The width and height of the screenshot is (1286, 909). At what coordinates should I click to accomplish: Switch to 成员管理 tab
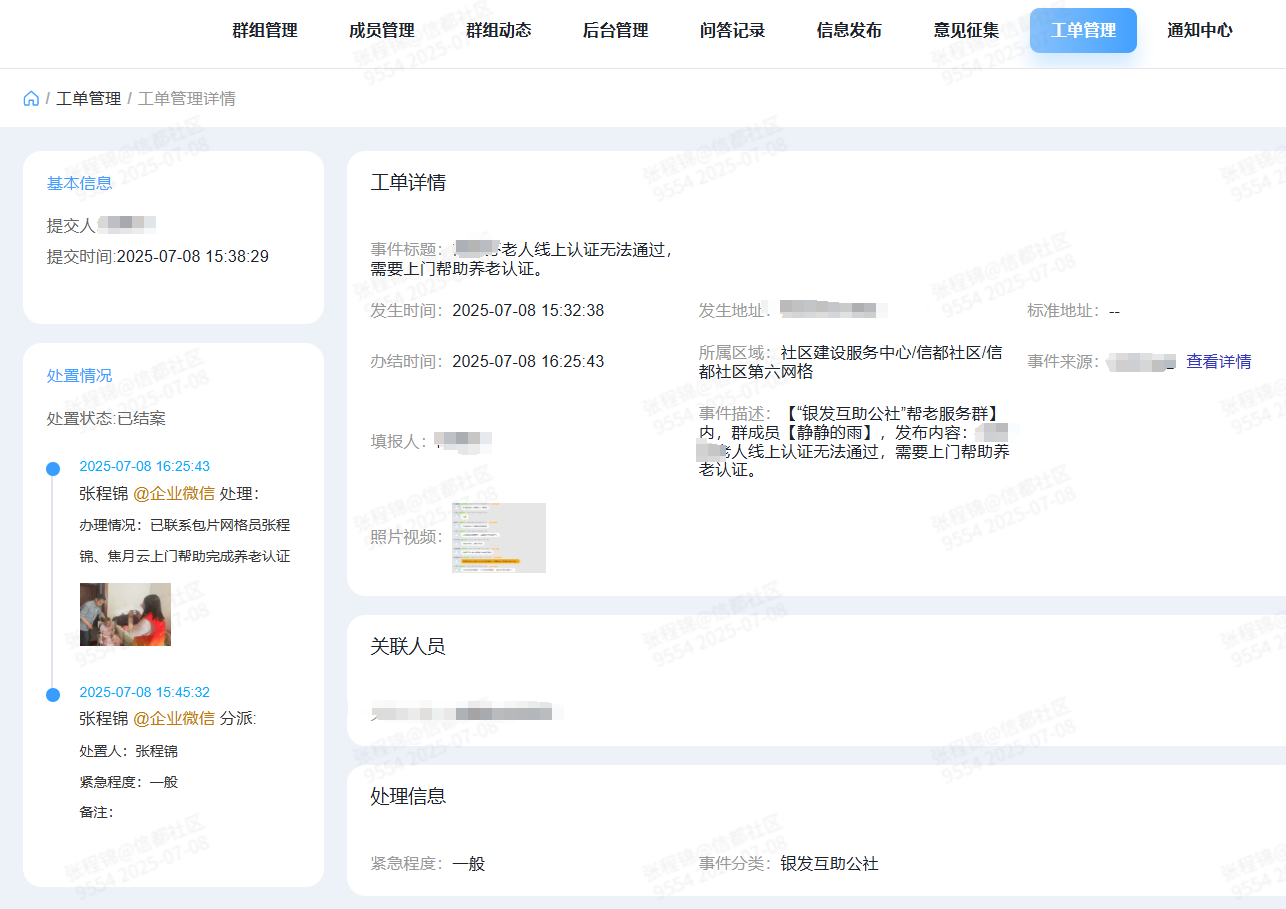382,30
